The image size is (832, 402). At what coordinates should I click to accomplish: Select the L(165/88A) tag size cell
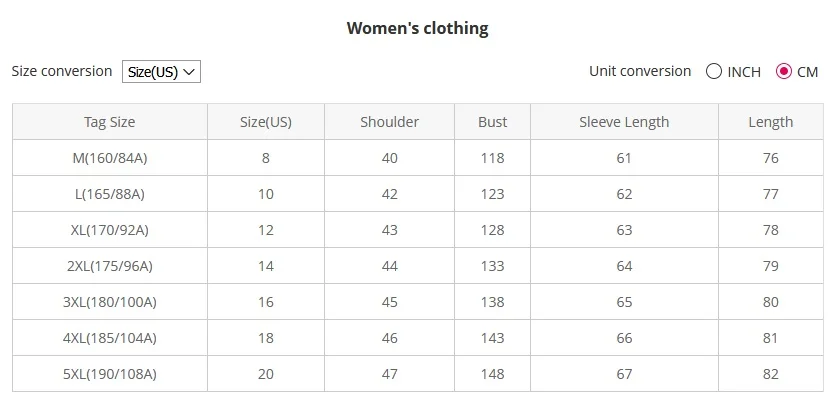coord(110,194)
